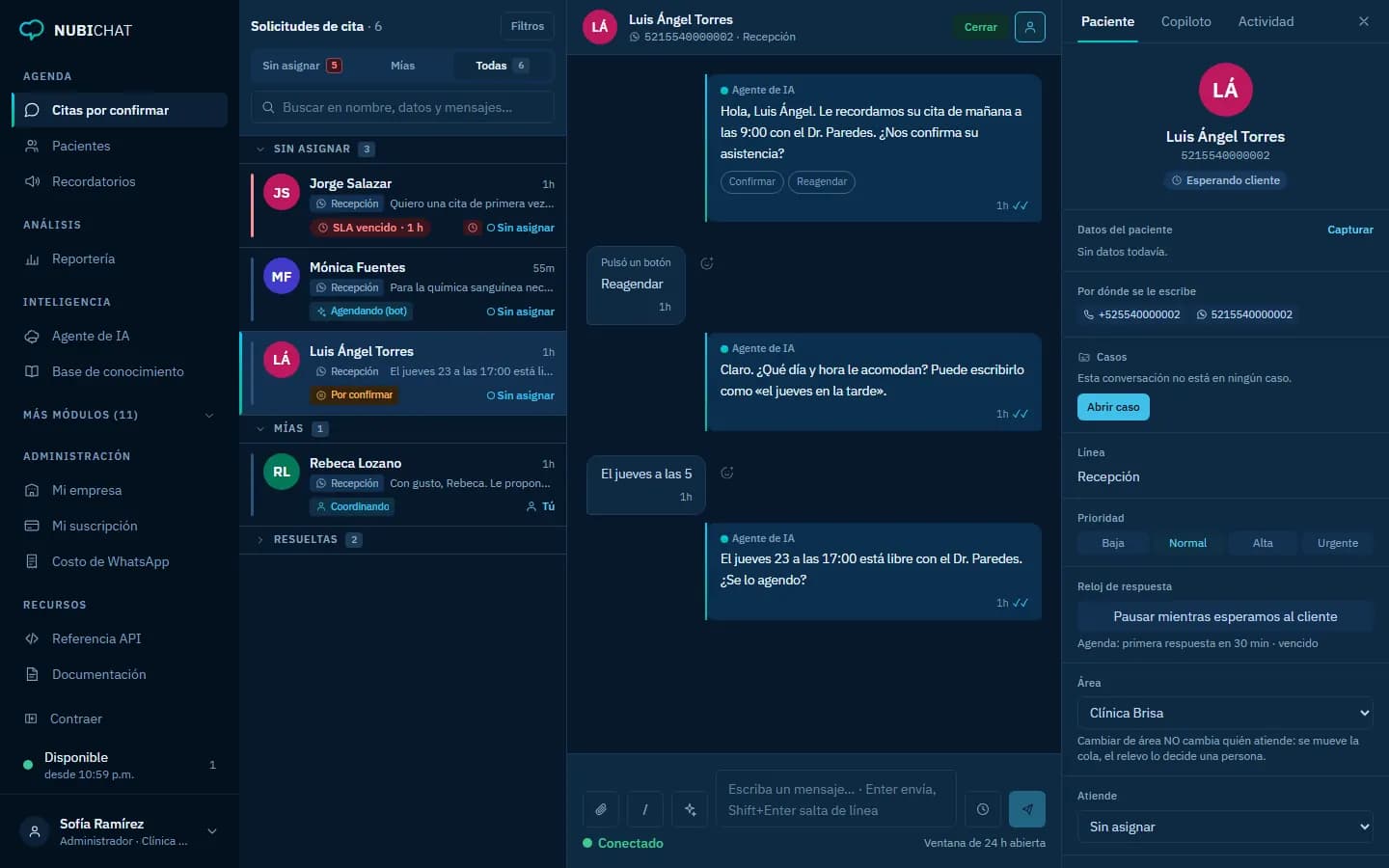Show the Mías filter tab

402,66
